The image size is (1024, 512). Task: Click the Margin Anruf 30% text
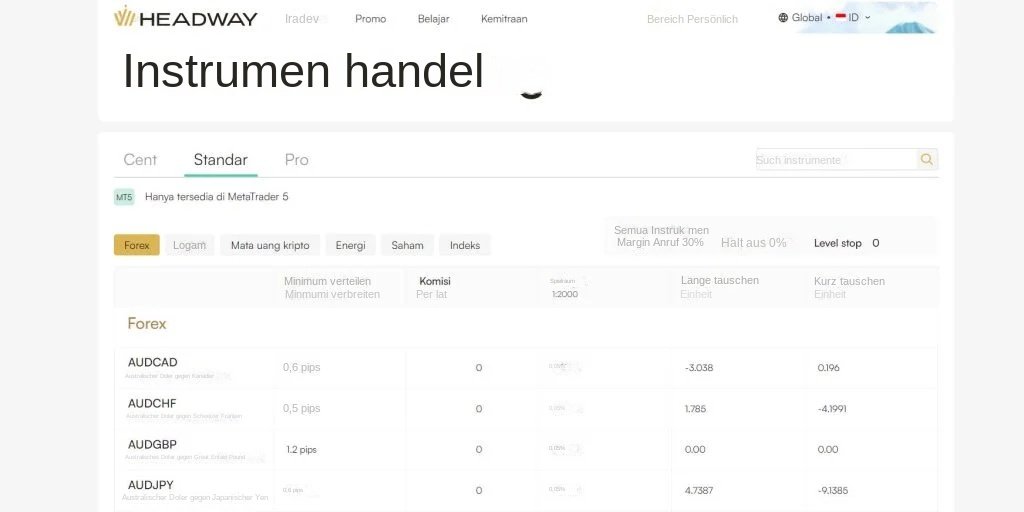(660, 242)
